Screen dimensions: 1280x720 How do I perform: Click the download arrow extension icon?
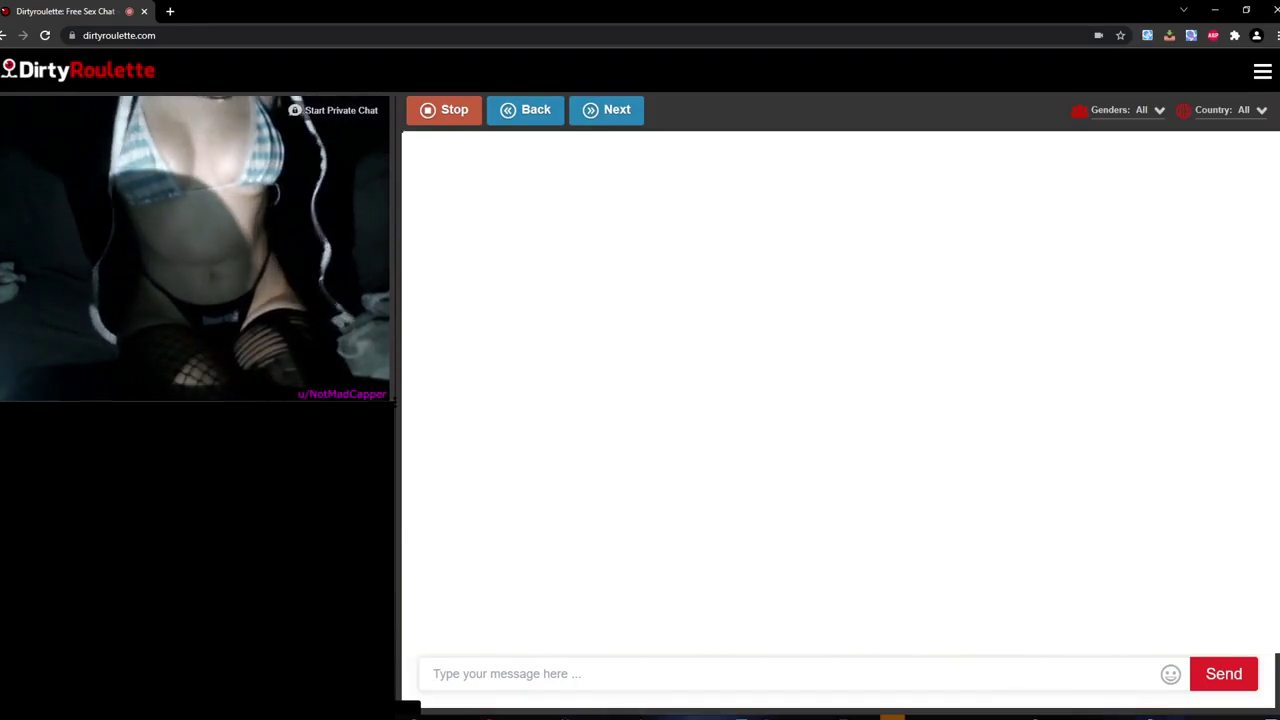tap(1170, 35)
